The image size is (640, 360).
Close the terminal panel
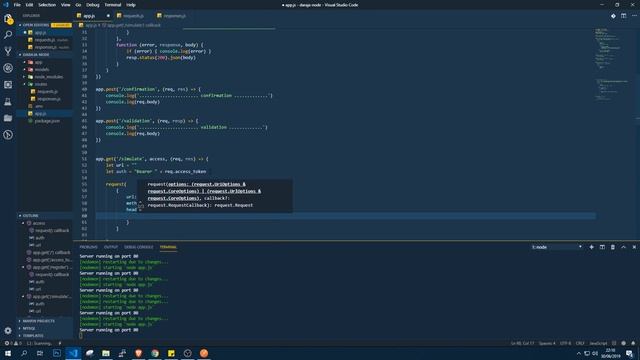tap(634, 247)
